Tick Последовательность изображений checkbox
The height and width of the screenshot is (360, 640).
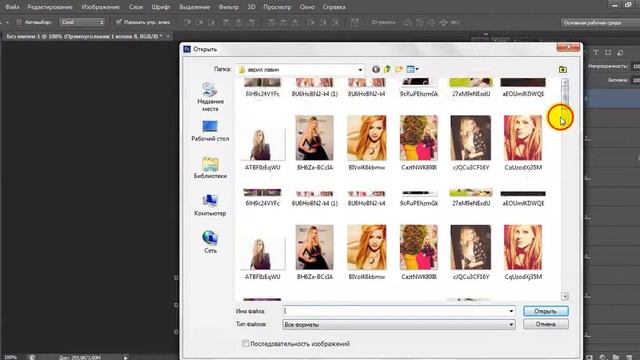(x=245, y=344)
